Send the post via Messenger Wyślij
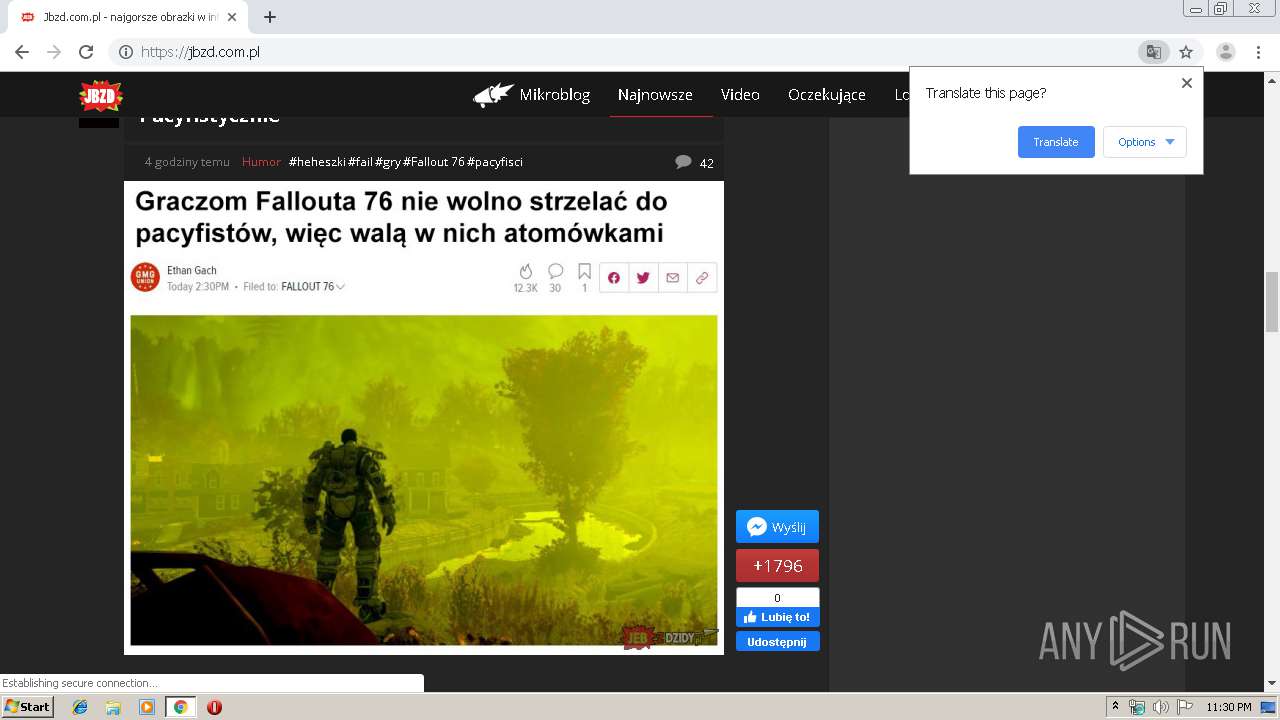 777,527
